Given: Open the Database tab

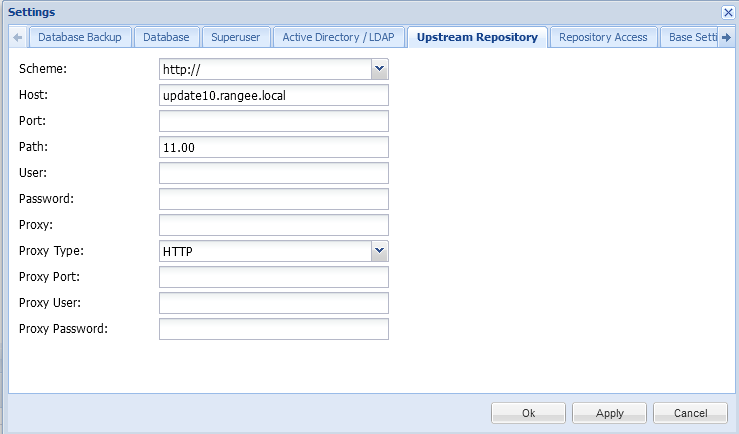Looking at the screenshot, I should pyautogui.click(x=165, y=38).
